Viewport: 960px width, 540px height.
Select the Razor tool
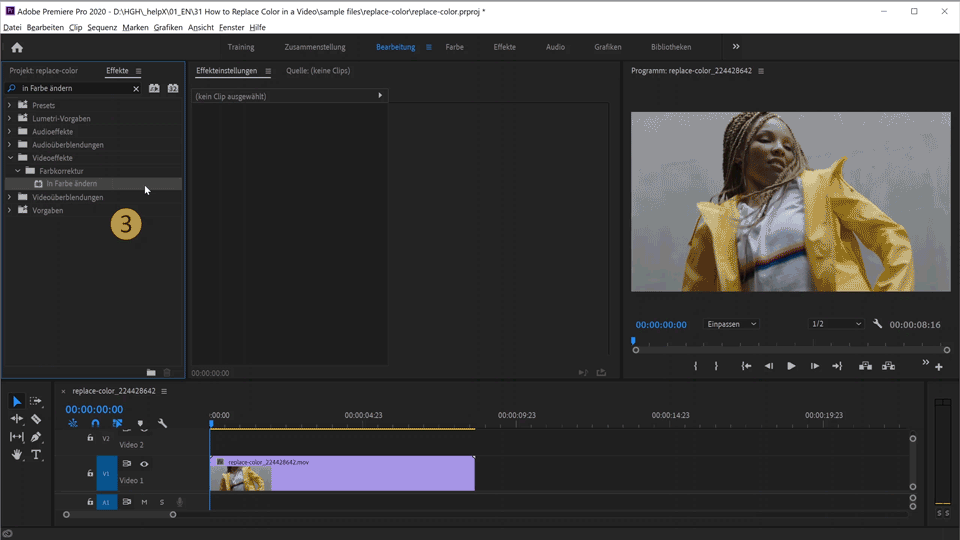point(36,419)
